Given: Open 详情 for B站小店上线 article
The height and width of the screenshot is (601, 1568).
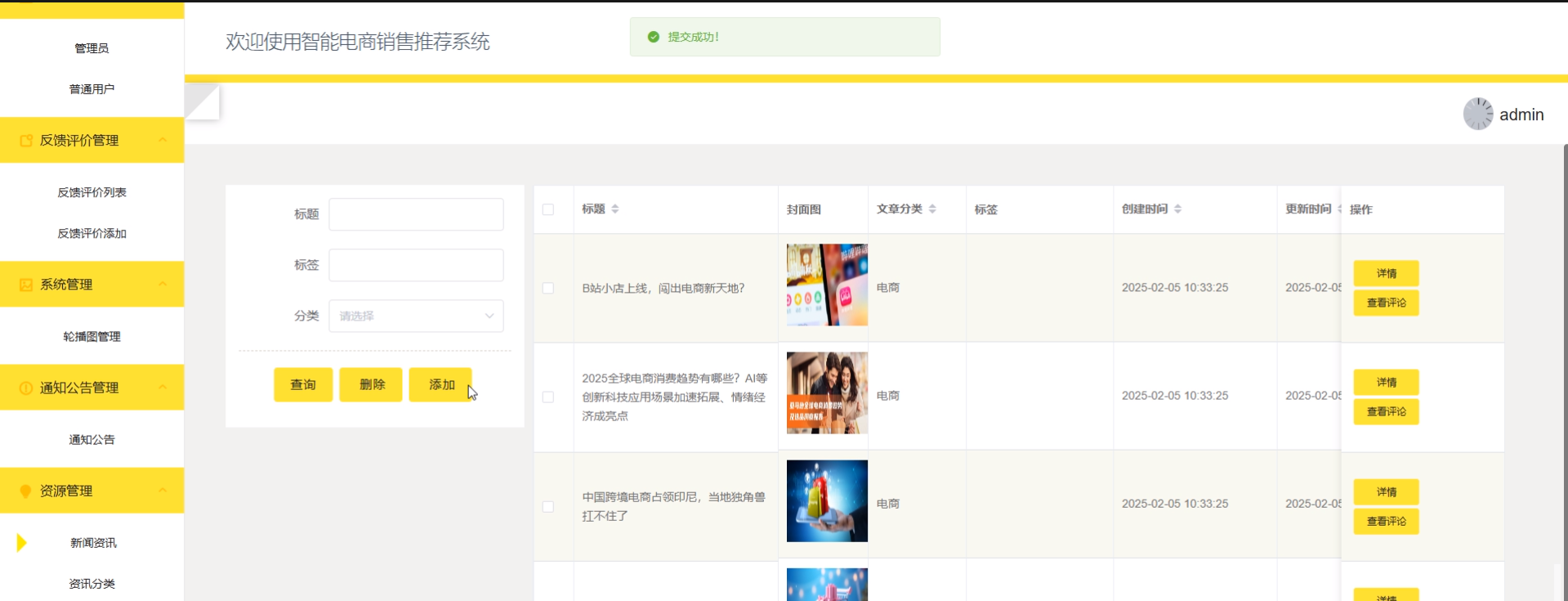Looking at the screenshot, I should point(1386,273).
